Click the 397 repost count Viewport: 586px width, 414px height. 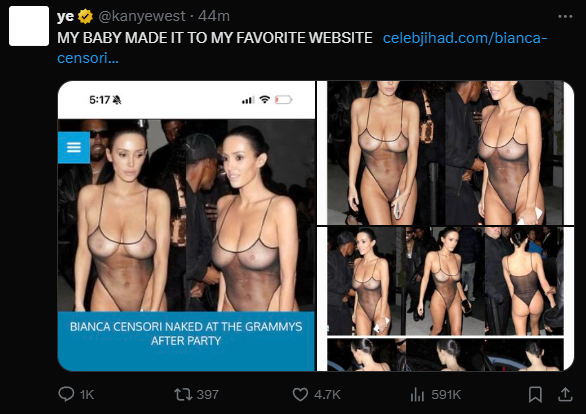click(207, 395)
